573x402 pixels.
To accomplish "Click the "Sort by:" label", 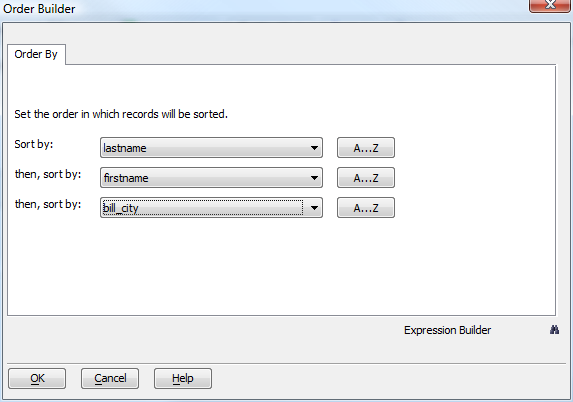I will point(34,144).
